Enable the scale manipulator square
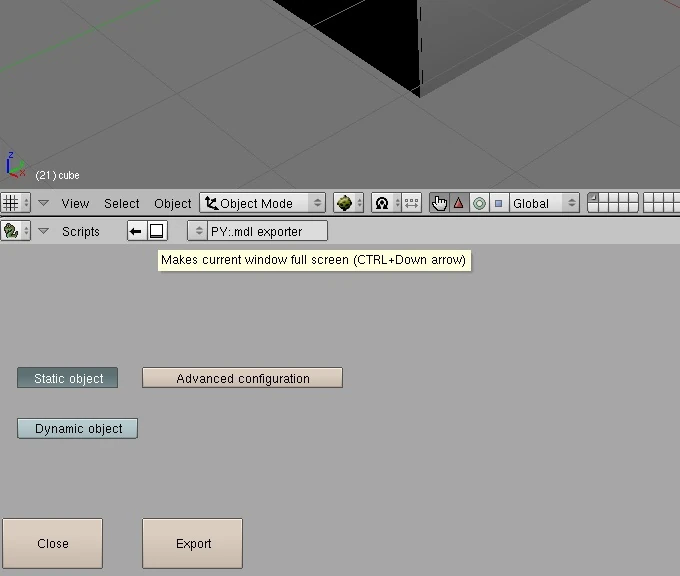The height and width of the screenshot is (576, 680). [499, 203]
